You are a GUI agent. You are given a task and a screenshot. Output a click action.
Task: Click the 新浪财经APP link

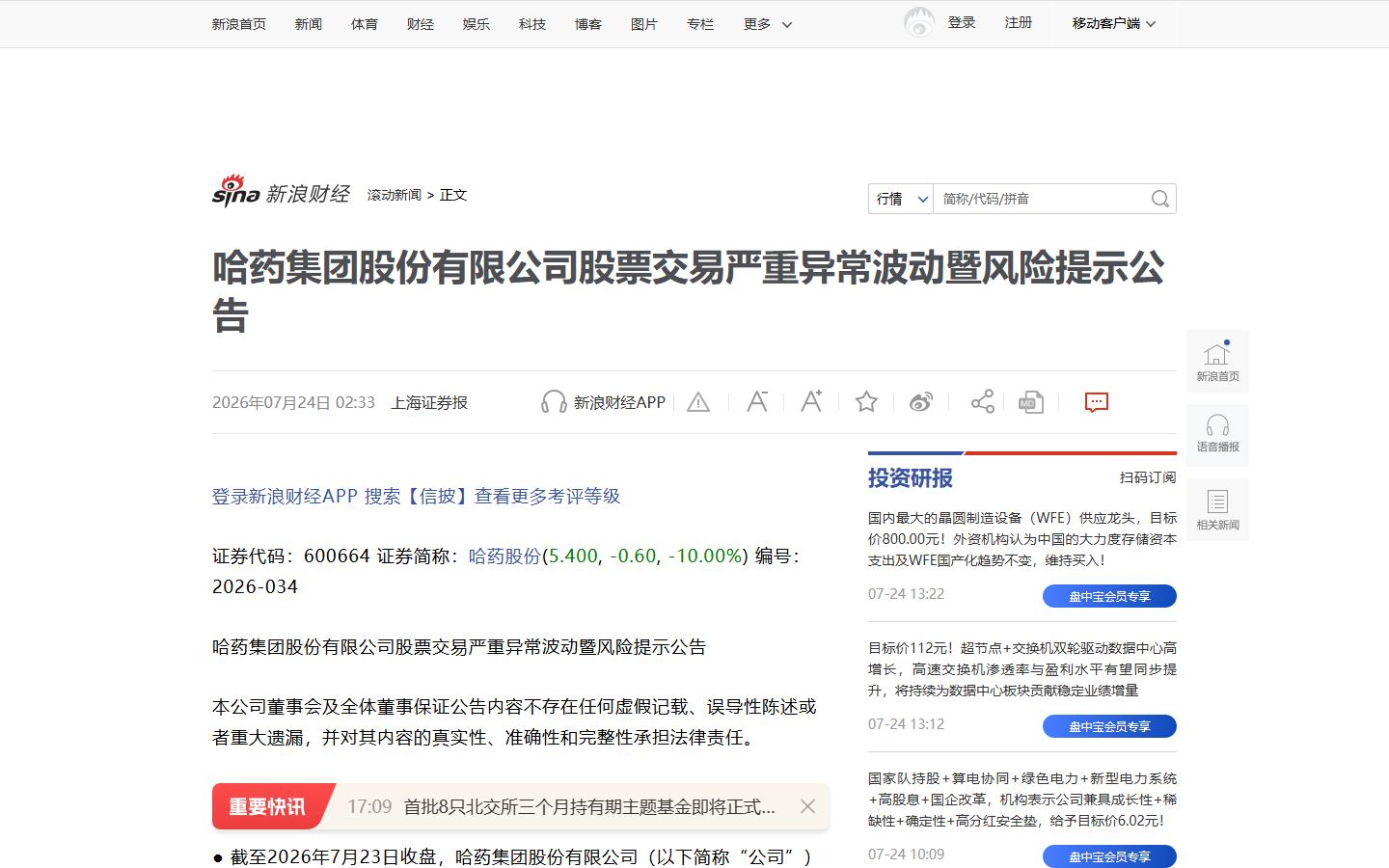619,402
